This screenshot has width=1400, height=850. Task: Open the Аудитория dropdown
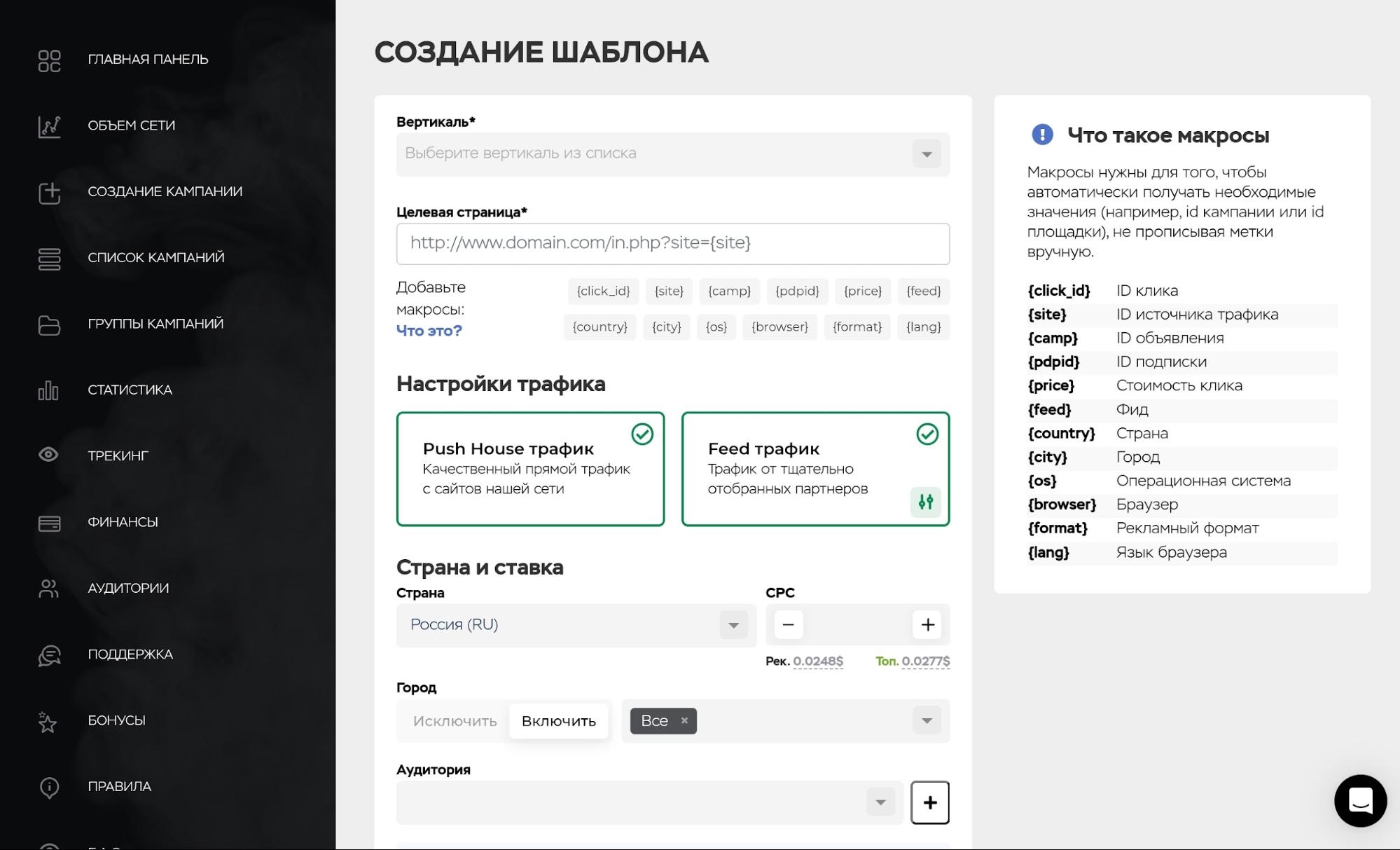pyautogui.click(x=650, y=802)
